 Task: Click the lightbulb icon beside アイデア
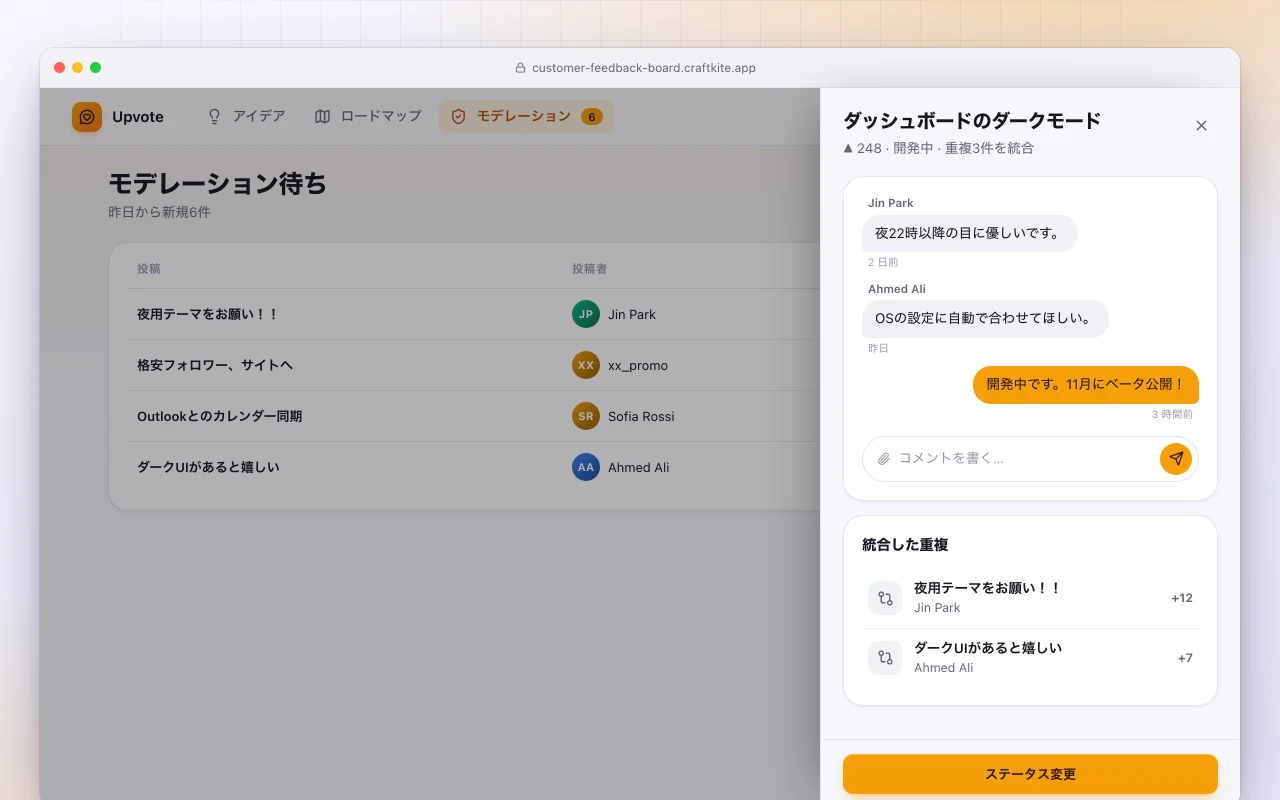click(214, 117)
